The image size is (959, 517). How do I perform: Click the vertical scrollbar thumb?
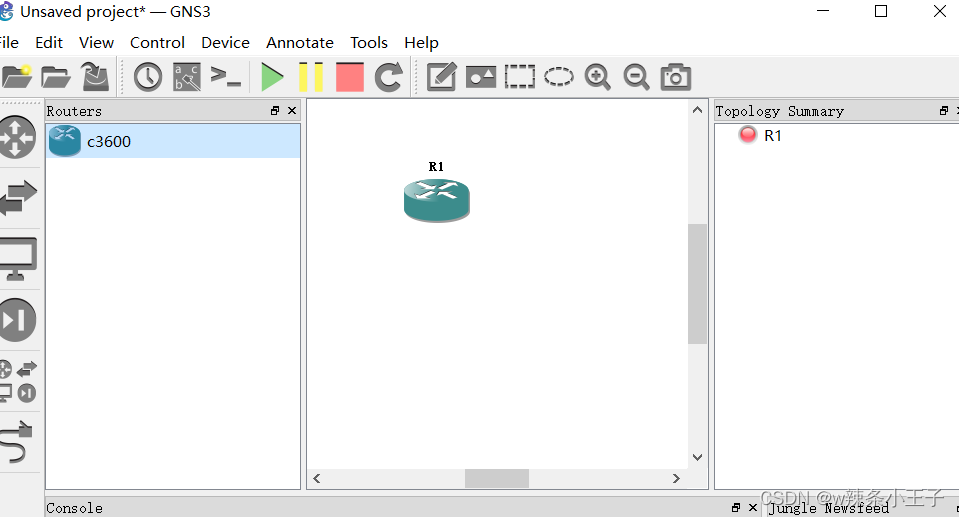click(697, 284)
